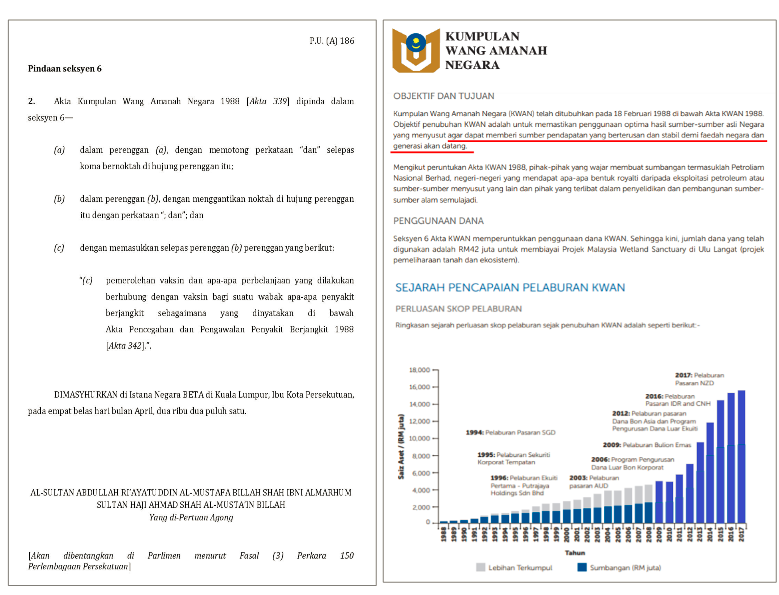Click the '(a)' sub-paragraph marker
Screen dimensions: 779x595
(59, 149)
